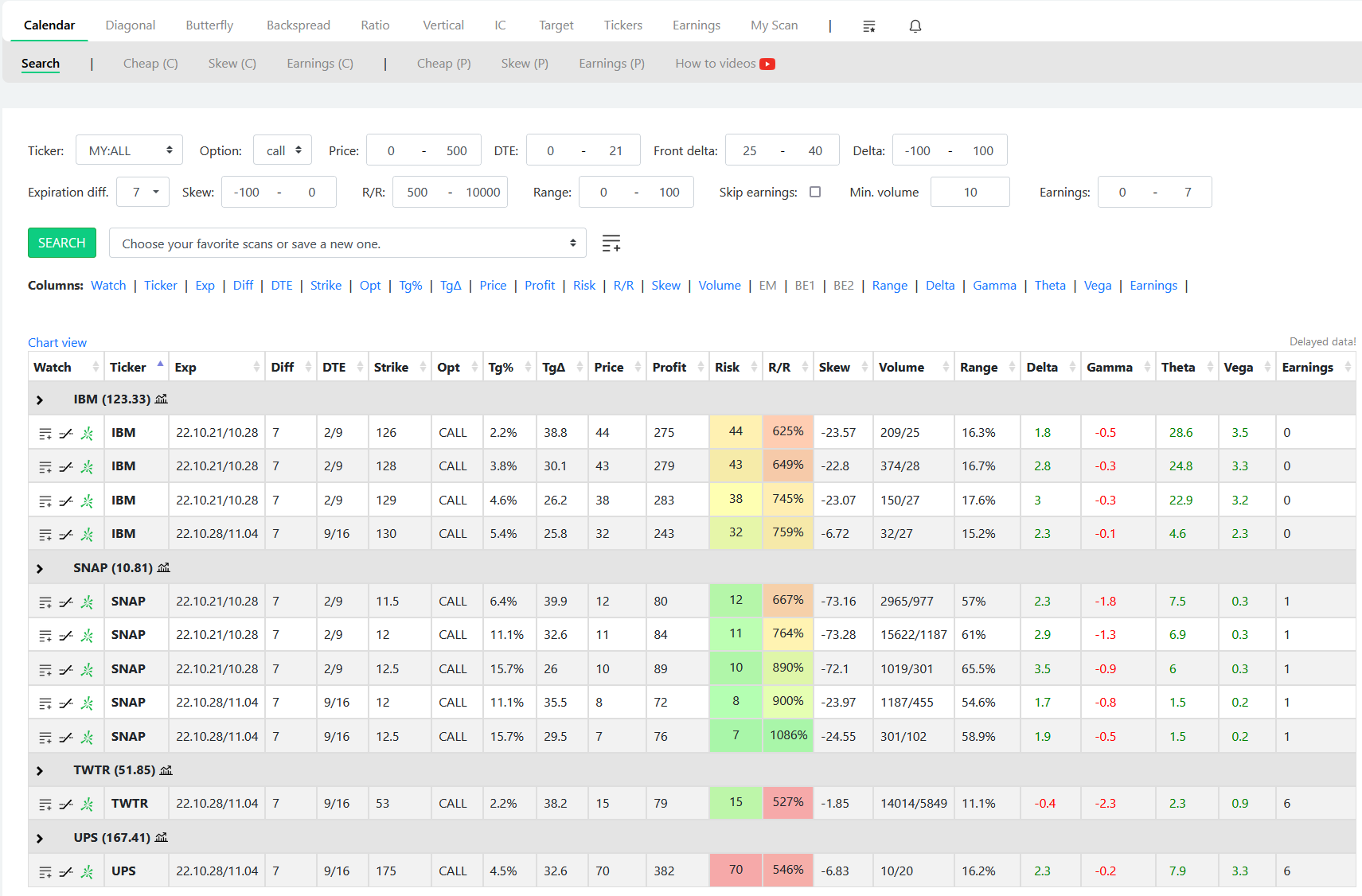Show payoff chart icon for TWTR row
This screenshot has width=1362, height=896.
(66, 804)
